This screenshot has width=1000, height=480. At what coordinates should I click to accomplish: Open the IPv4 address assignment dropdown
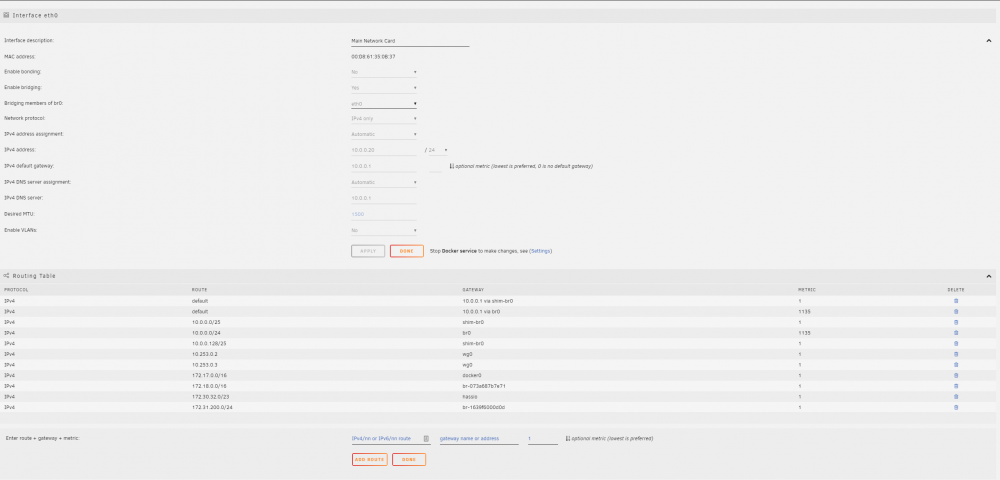384,135
